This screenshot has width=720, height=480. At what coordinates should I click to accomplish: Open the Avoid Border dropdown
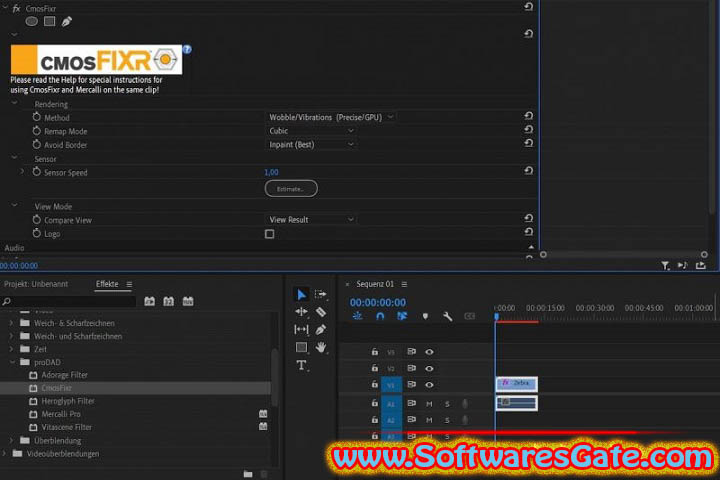pyautogui.click(x=311, y=145)
